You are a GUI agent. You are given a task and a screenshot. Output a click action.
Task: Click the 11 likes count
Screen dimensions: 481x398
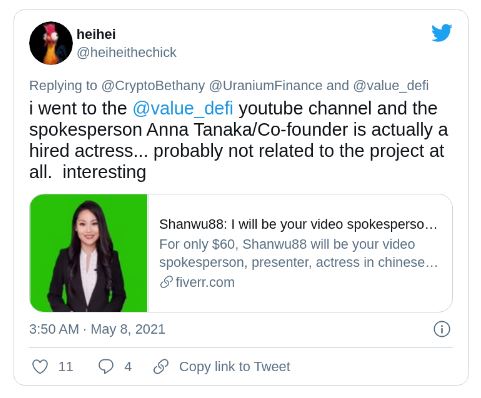(x=65, y=367)
